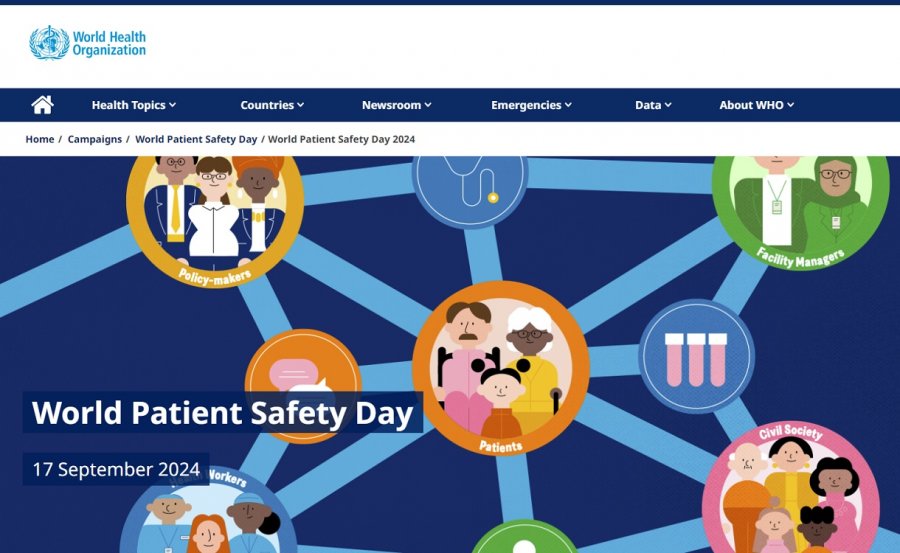The image size is (900, 553).
Task: Click the 17 September 2024 date label
Action: pyautogui.click(x=116, y=469)
